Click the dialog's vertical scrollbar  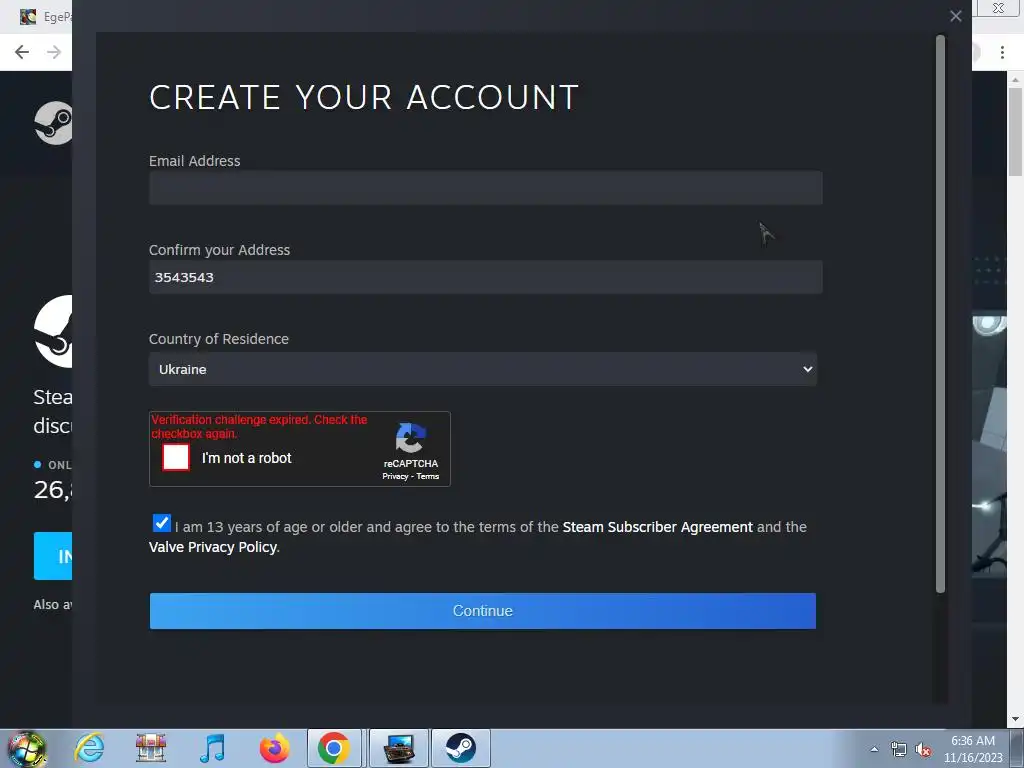(940, 313)
